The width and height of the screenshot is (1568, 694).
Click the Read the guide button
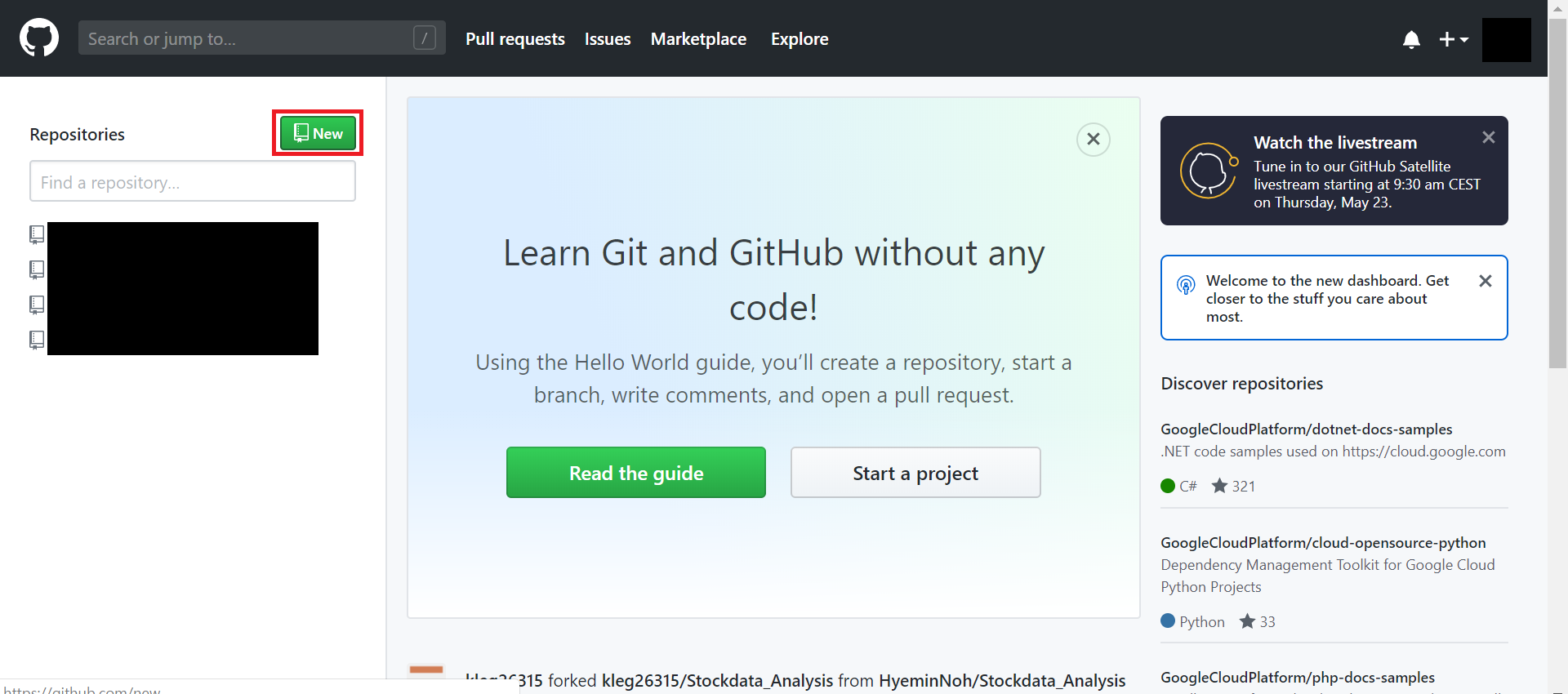pos(636,473)
